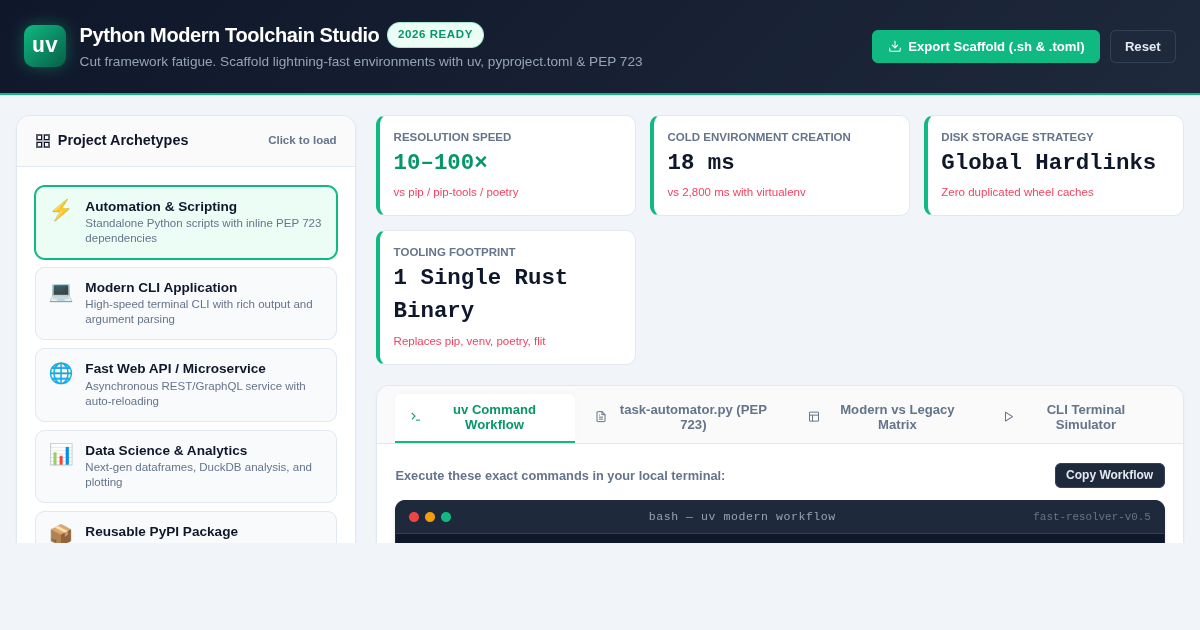This screenshot has height=630, width=1200.
Task: Open the Modern vs Legacy Matrix tab
Action: (x=884, y=417)
